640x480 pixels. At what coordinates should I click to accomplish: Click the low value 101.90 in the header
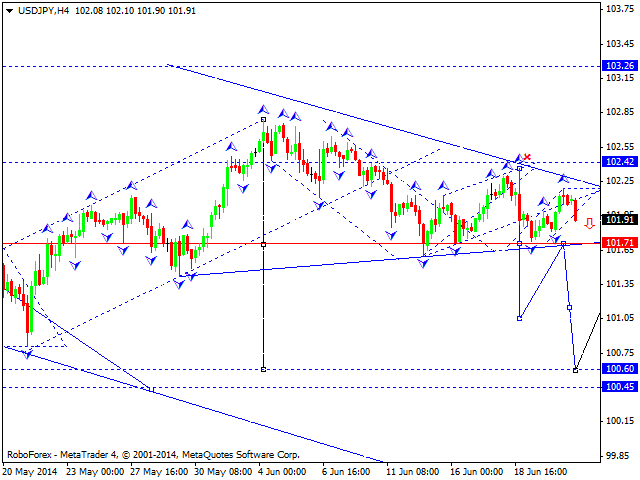tap(151, 11)
